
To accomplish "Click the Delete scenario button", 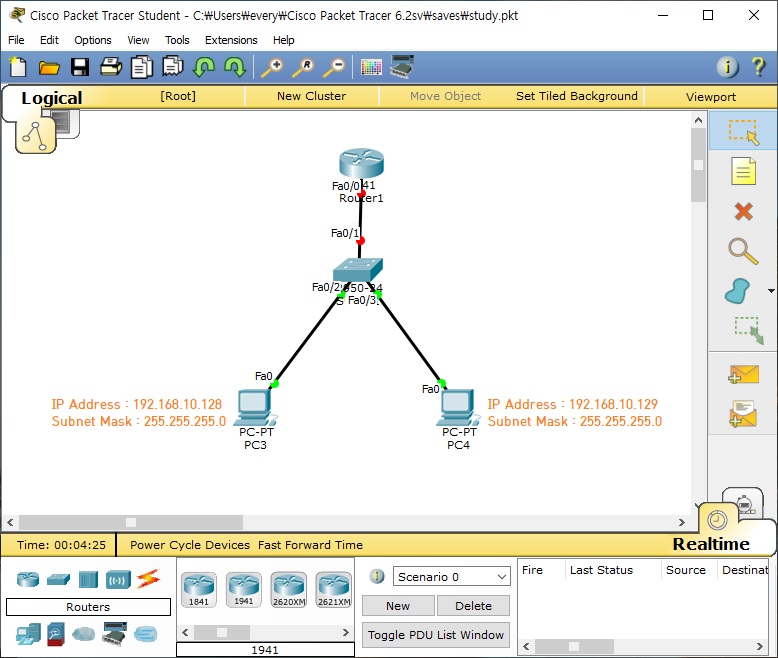I will pyautogui.click(x=473, y=606).
